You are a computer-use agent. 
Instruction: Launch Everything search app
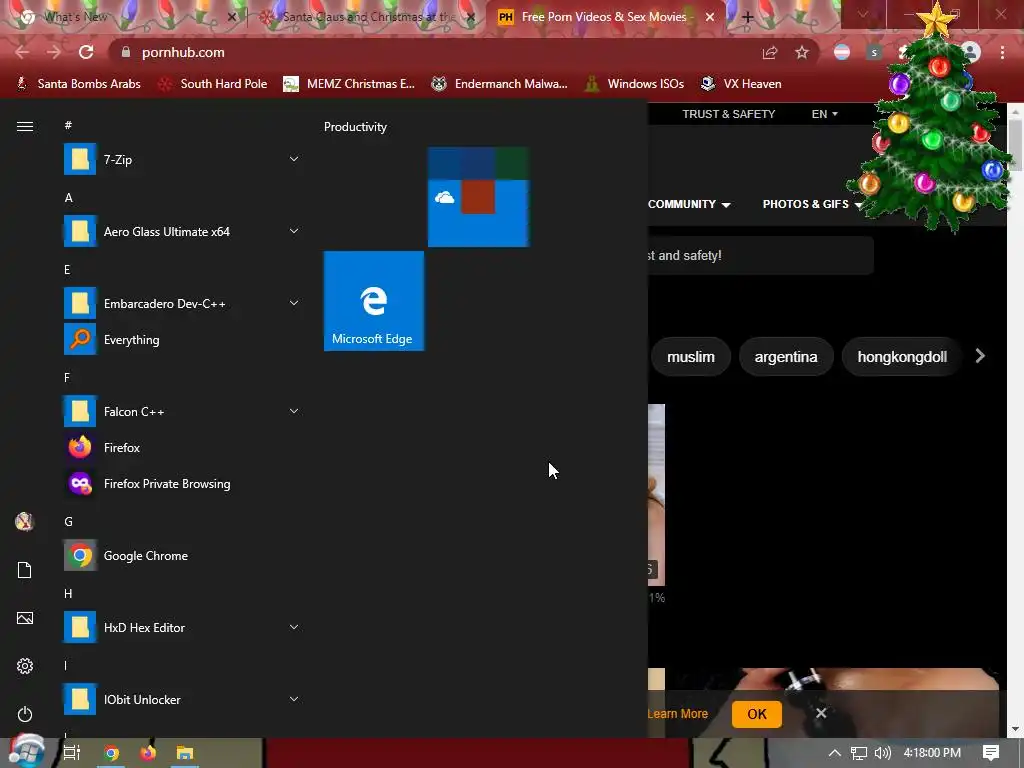click(182, 340)
